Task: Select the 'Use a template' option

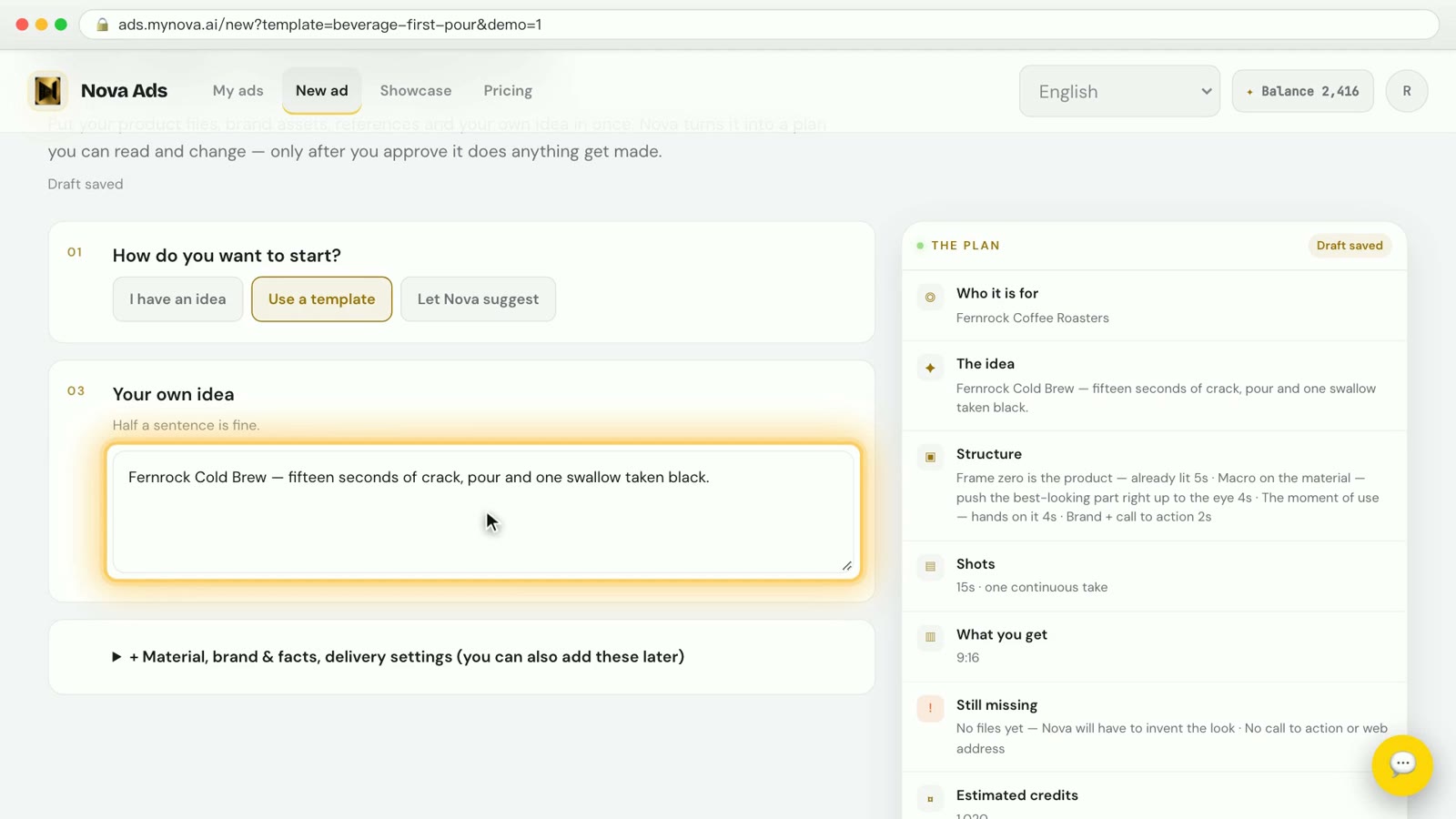Action: click(x=321, y=299)
